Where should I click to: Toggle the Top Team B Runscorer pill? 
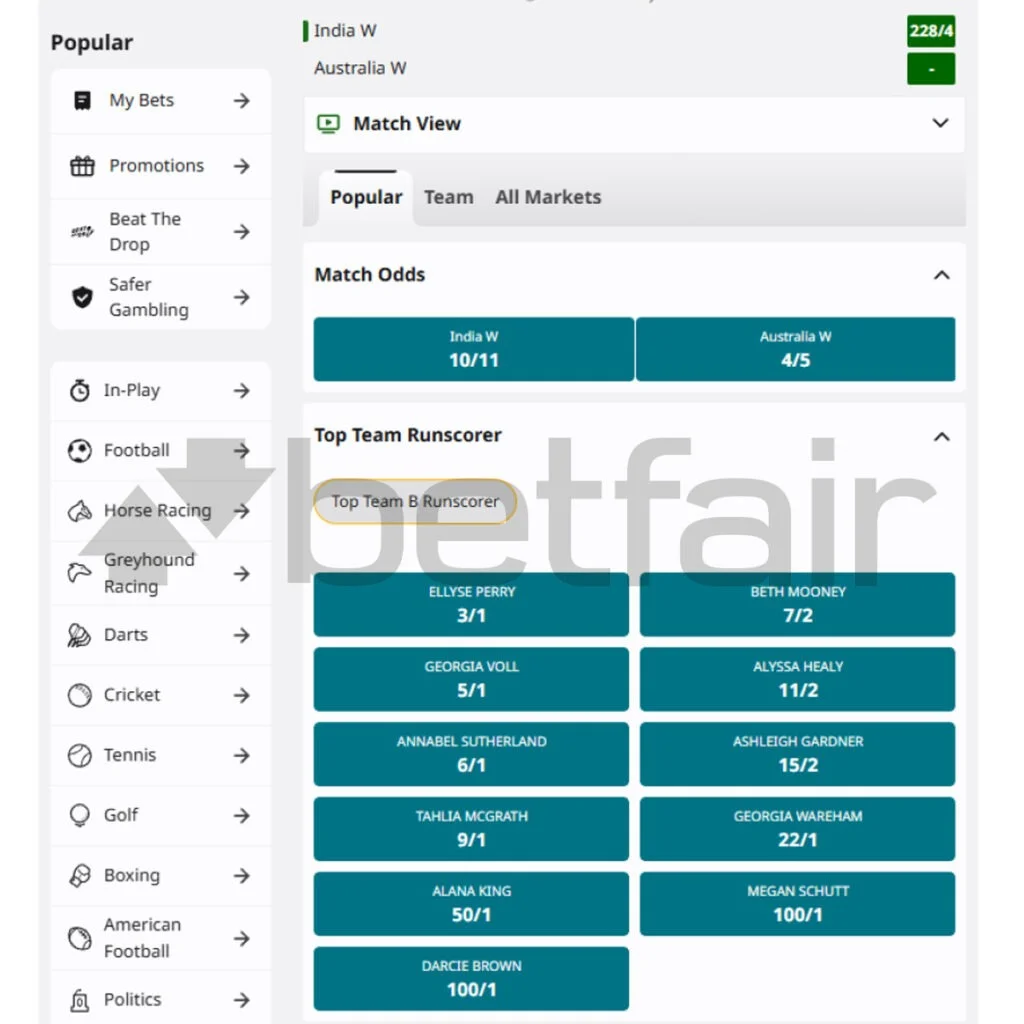click(x=415, y=502)
